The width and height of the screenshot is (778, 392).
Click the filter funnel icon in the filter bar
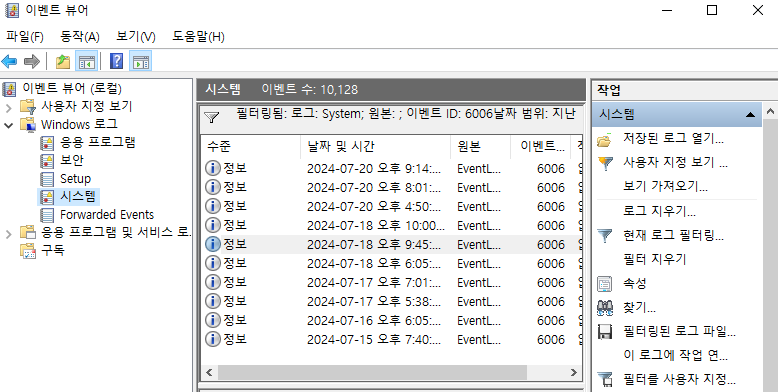point(212,117)
